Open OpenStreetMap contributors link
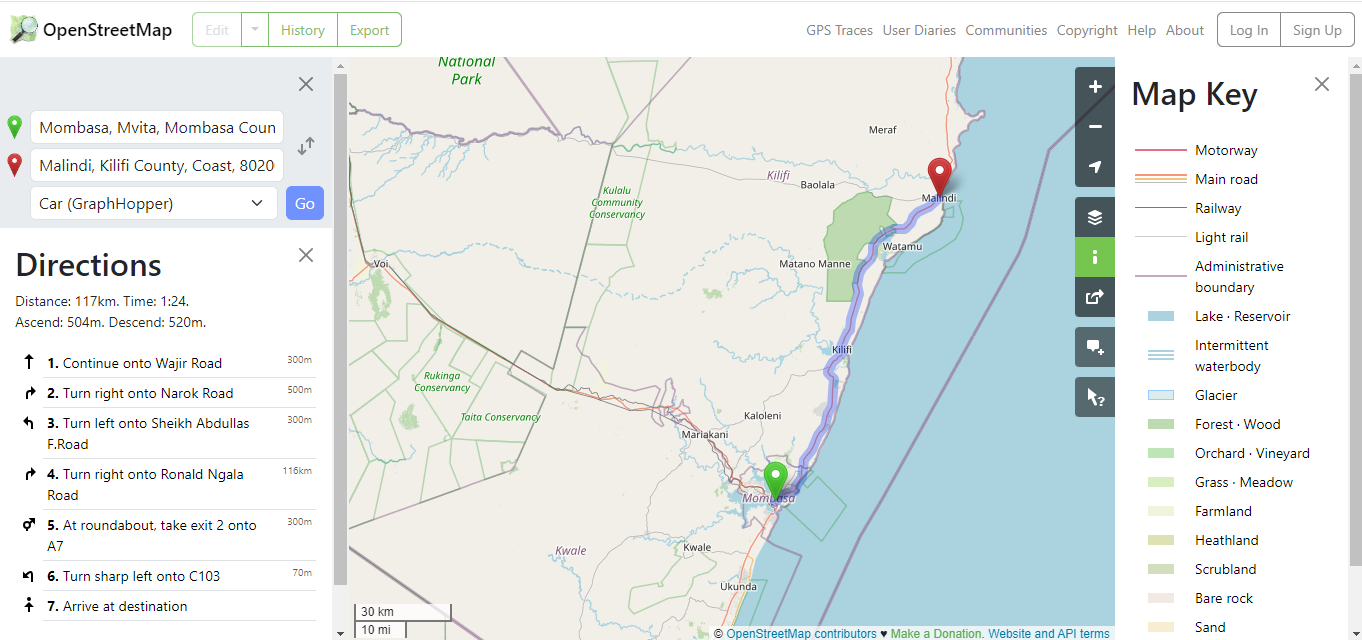Image resolution: width=1362 pixels, height=640 pixels. click(x=801, y=633)
